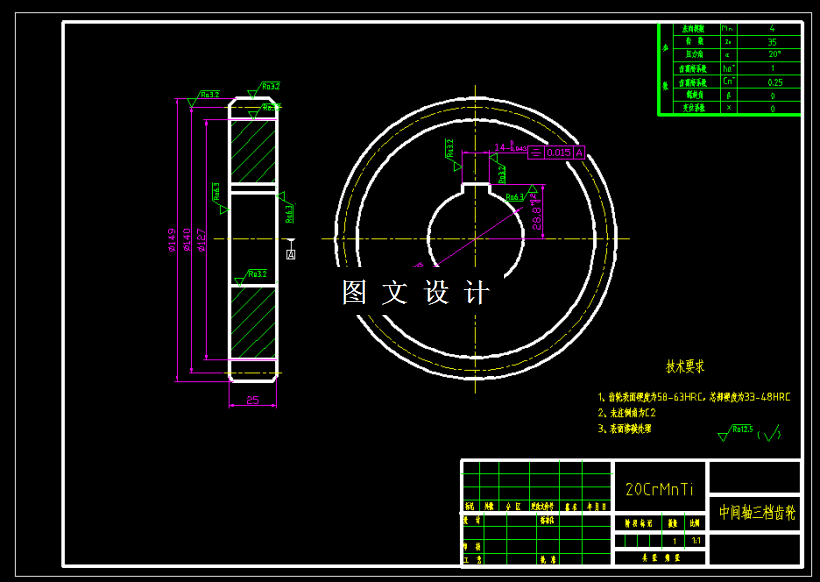
Task: Click the 14 keyway width dimension
Action: (x=510, y=147)
